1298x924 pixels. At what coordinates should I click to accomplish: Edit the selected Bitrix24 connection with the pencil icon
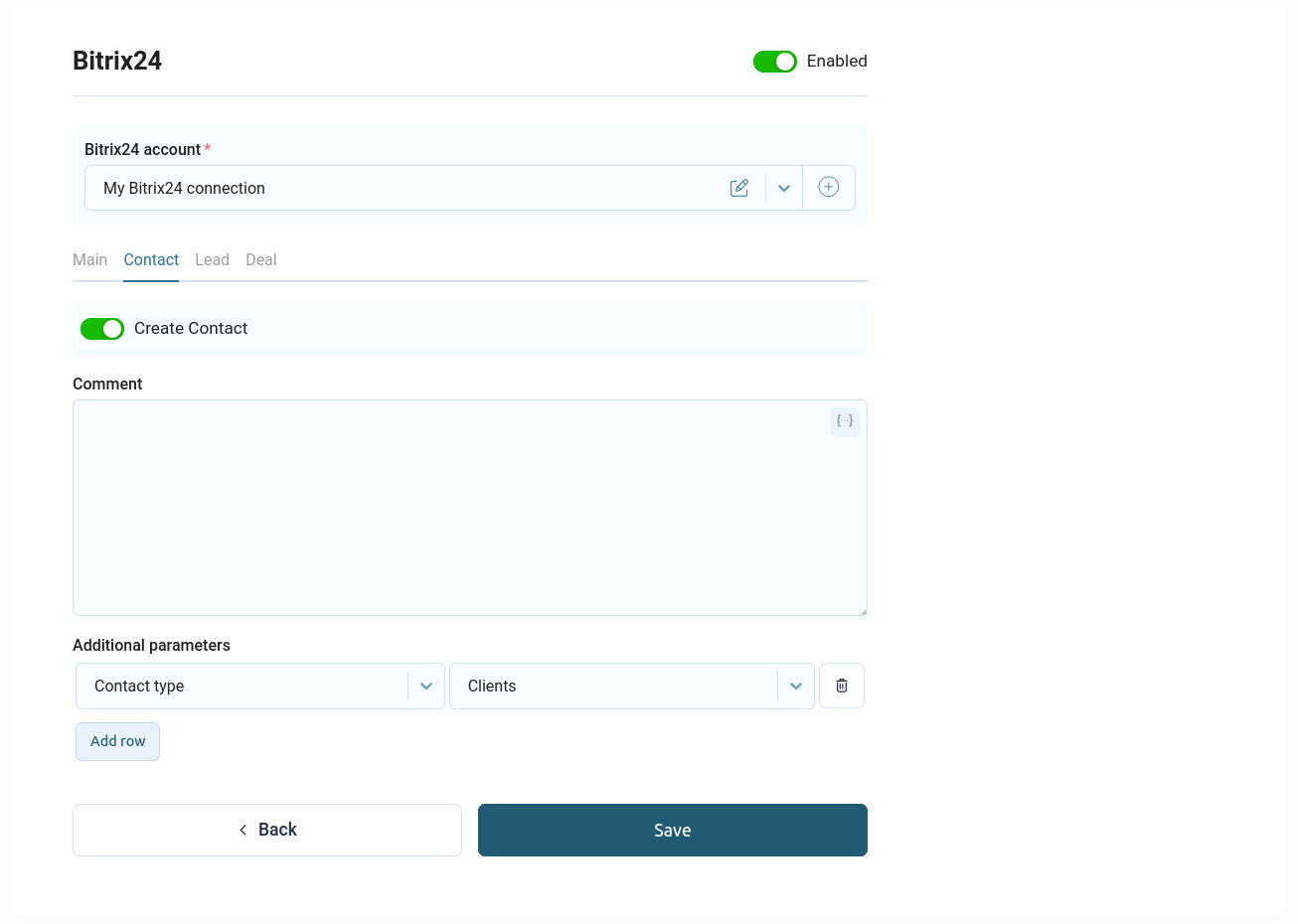(739, 188)
